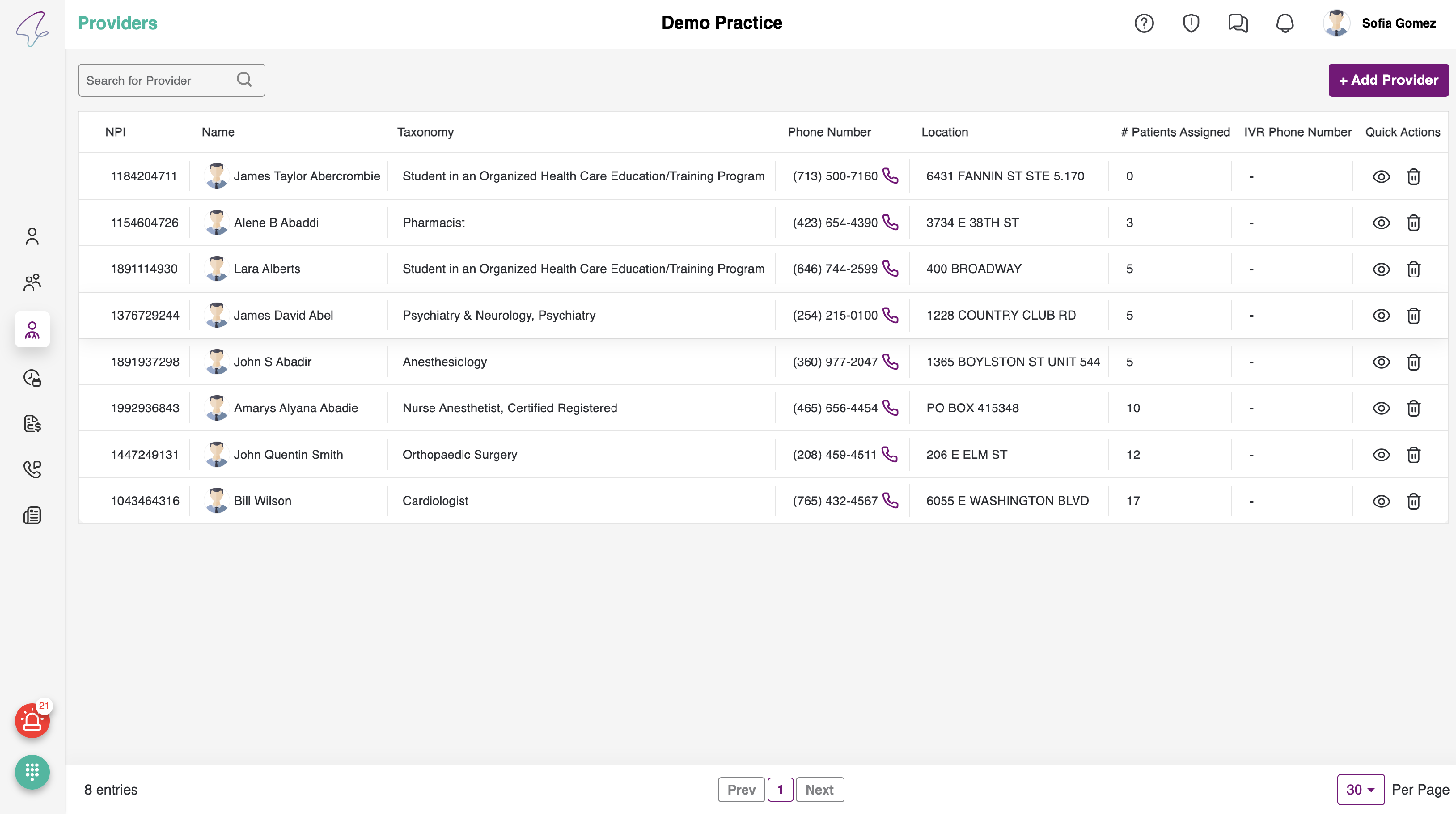Open the chat messages icon
The width and height of the screenshot is (1456, 814).
pos(1237,23)
